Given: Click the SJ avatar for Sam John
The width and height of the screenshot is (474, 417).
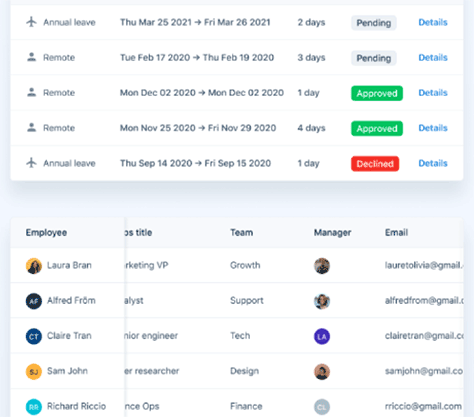Looking at the screenshot, I should click(x=34, y=371).
